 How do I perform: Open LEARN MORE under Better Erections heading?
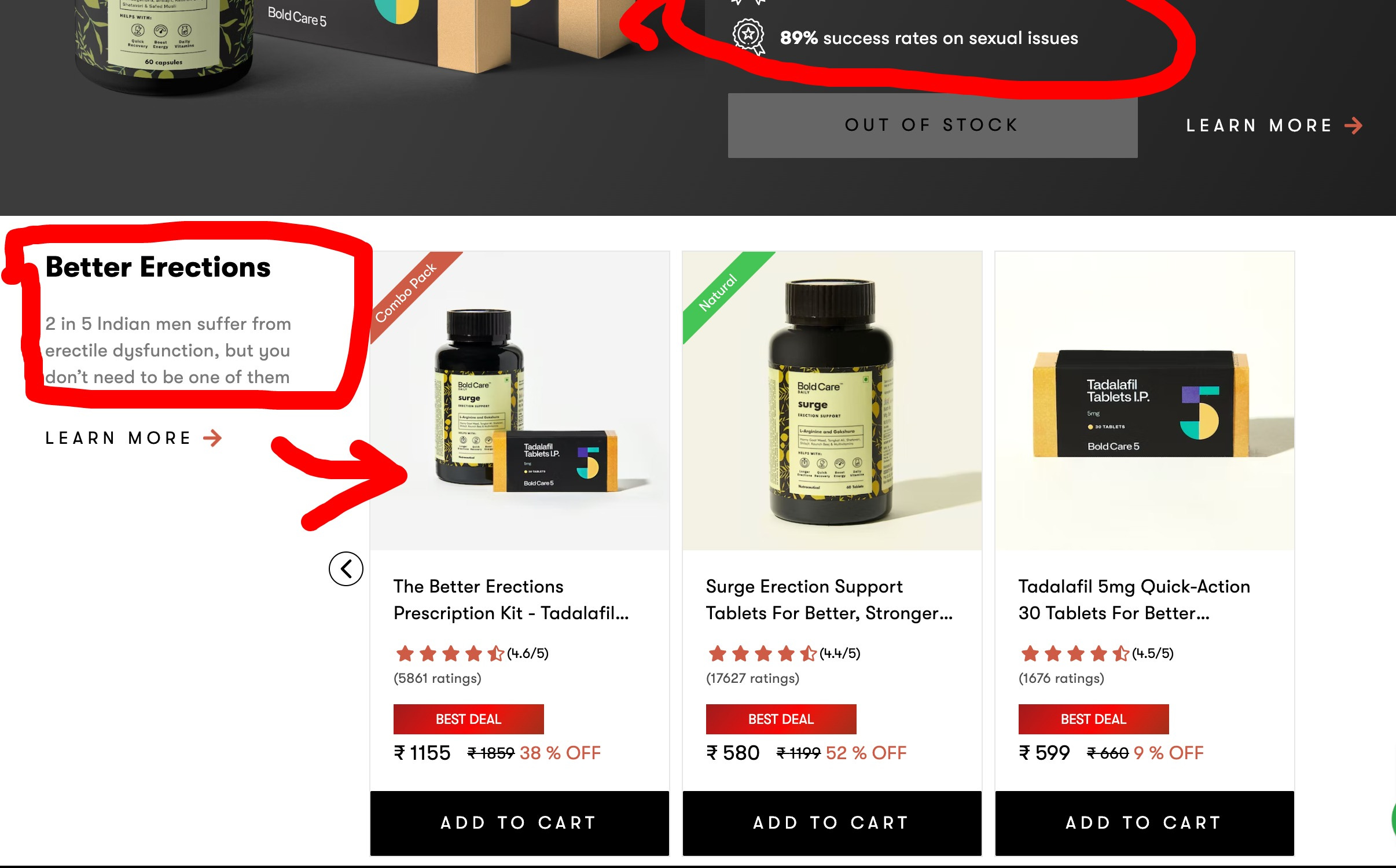[134, 438]
